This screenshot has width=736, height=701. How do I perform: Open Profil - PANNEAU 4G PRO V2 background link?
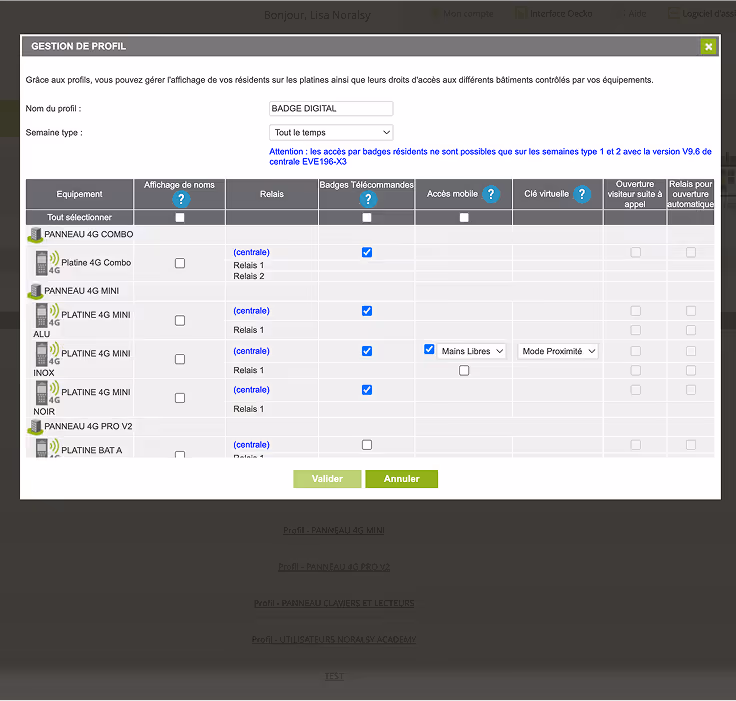click(334, 567)
